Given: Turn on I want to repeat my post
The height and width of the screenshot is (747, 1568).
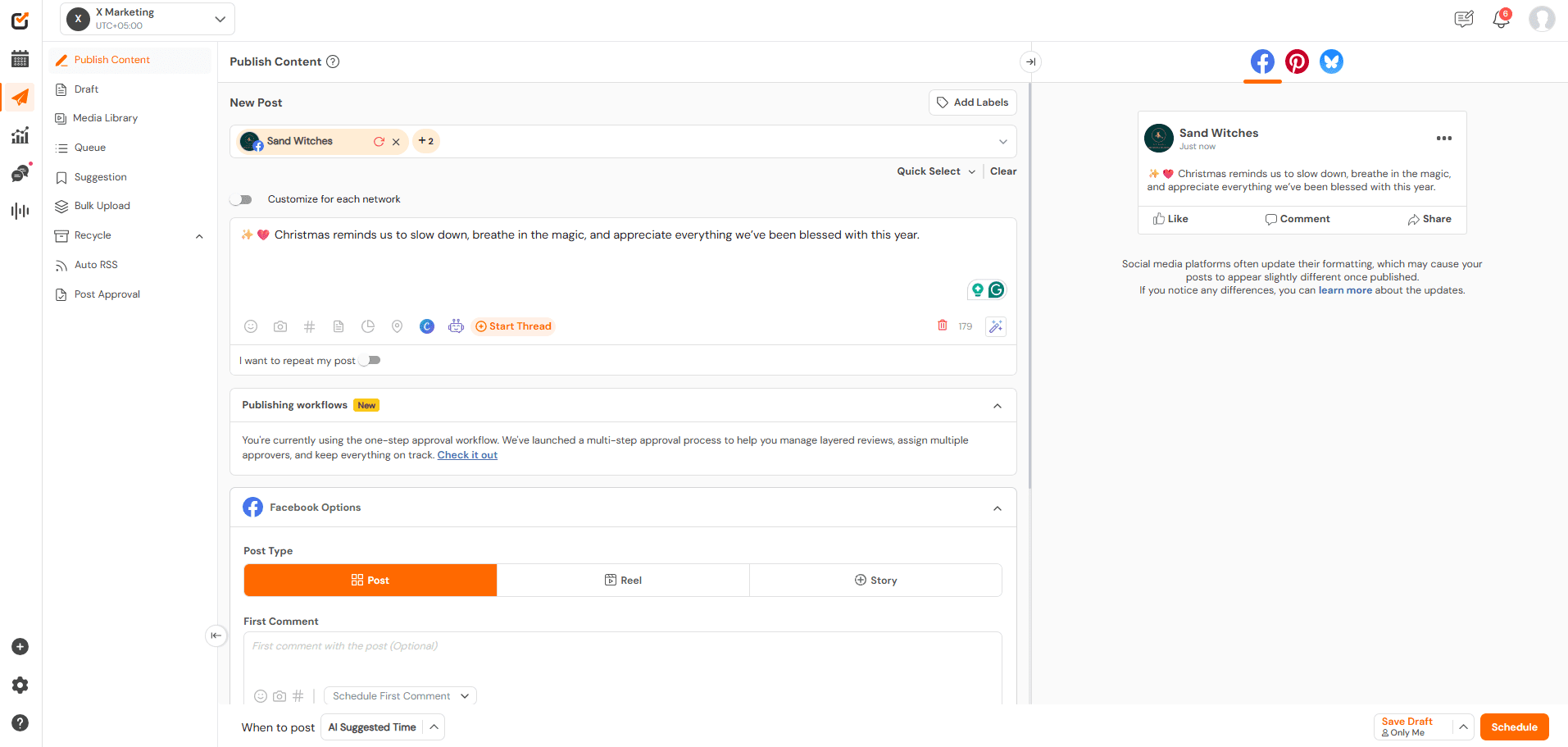Looking at the screenshot, I should click(369, 360).
